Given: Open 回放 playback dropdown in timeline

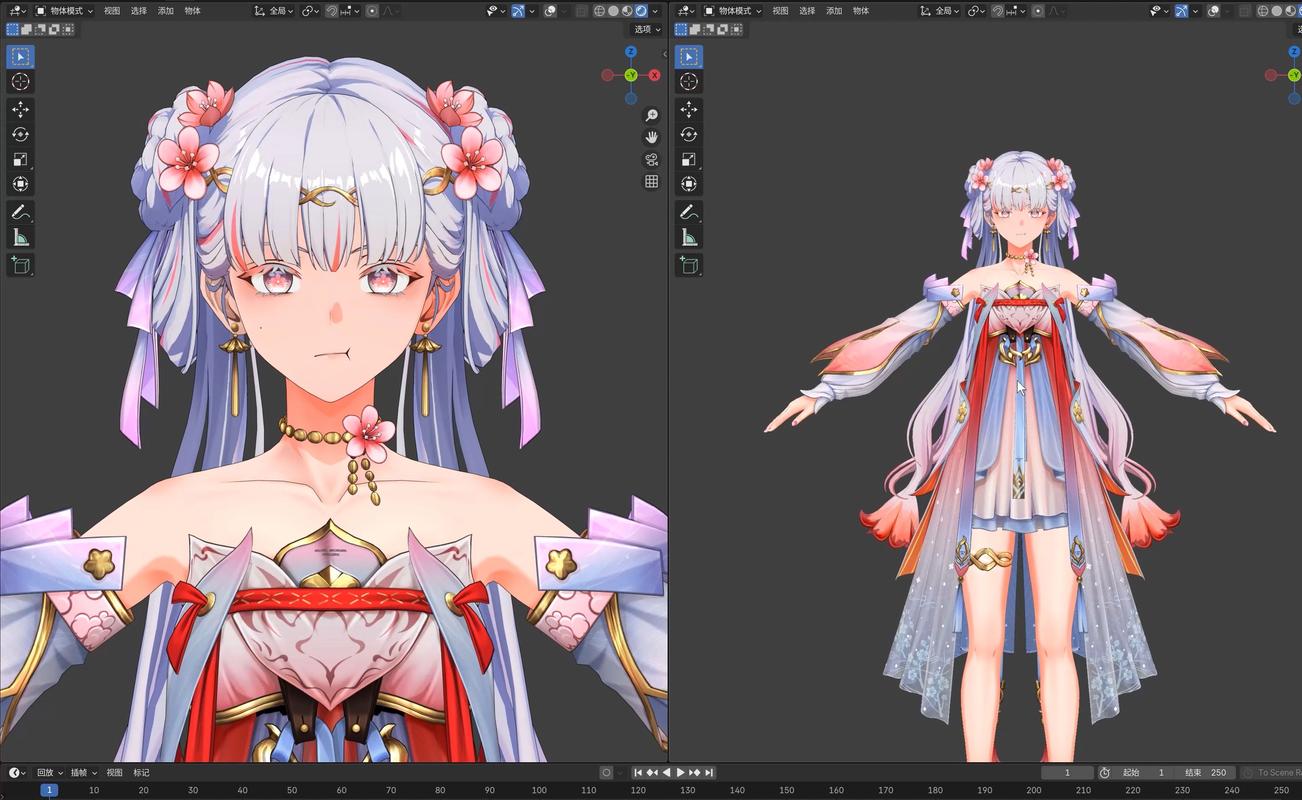Looking at the screenshot, I should click(x=49, y=773).
